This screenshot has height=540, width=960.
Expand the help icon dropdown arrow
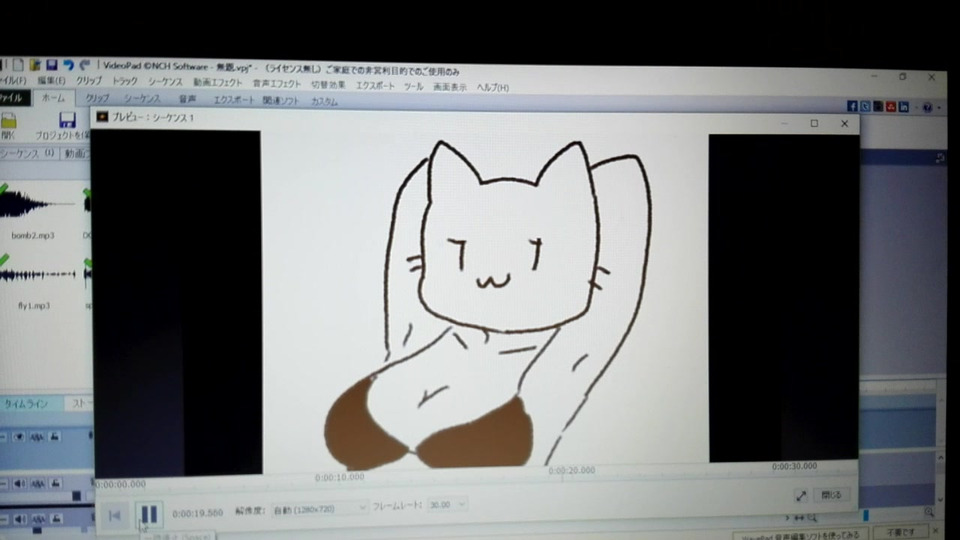tap(939, 108)
